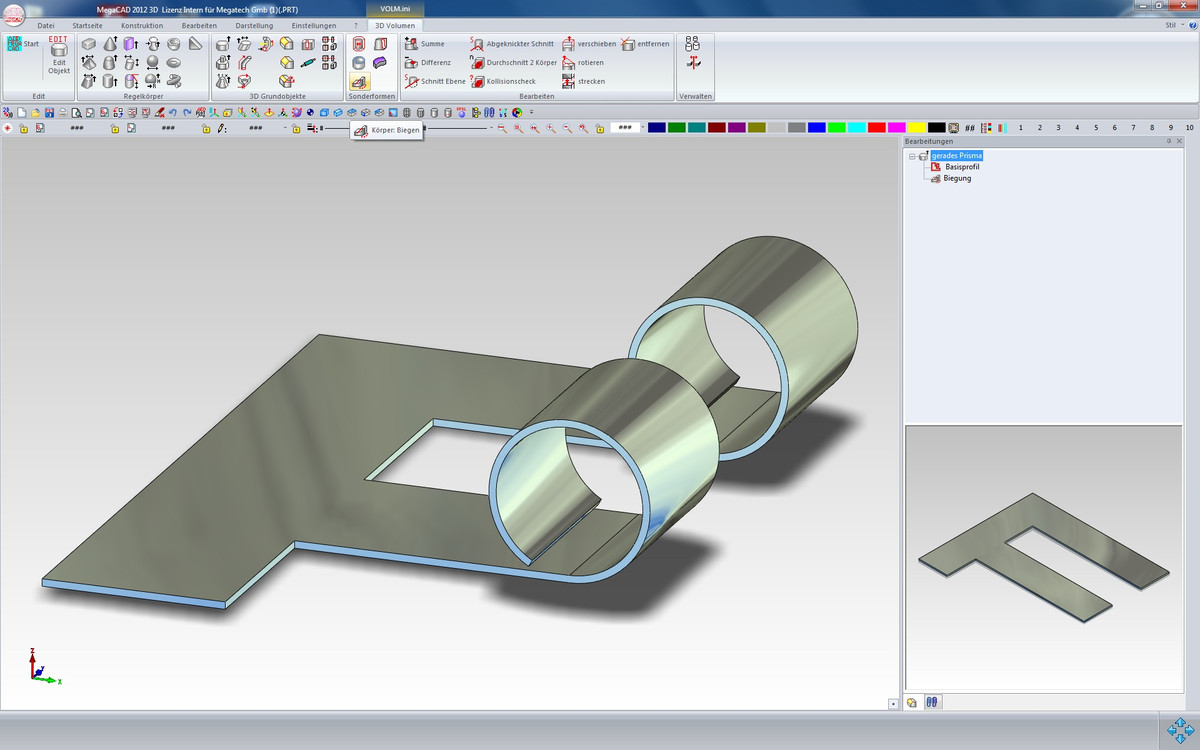
Task: Select the torus primitive in Regelkörper
Action: point(174,62)
